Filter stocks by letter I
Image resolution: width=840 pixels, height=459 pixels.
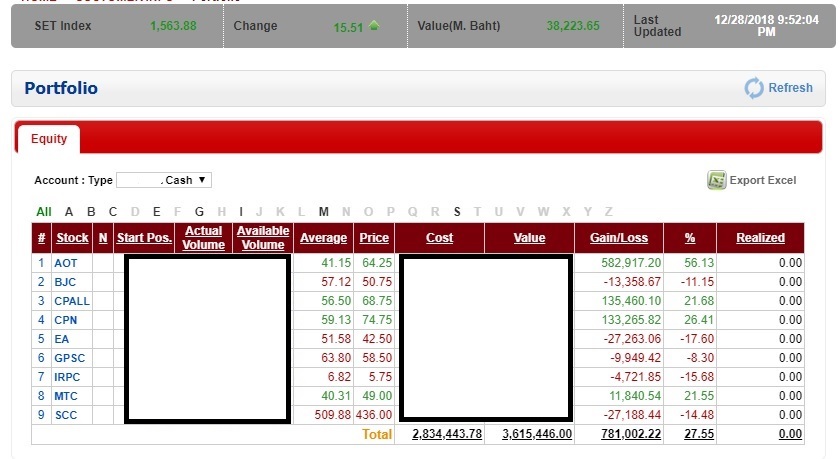241,212
